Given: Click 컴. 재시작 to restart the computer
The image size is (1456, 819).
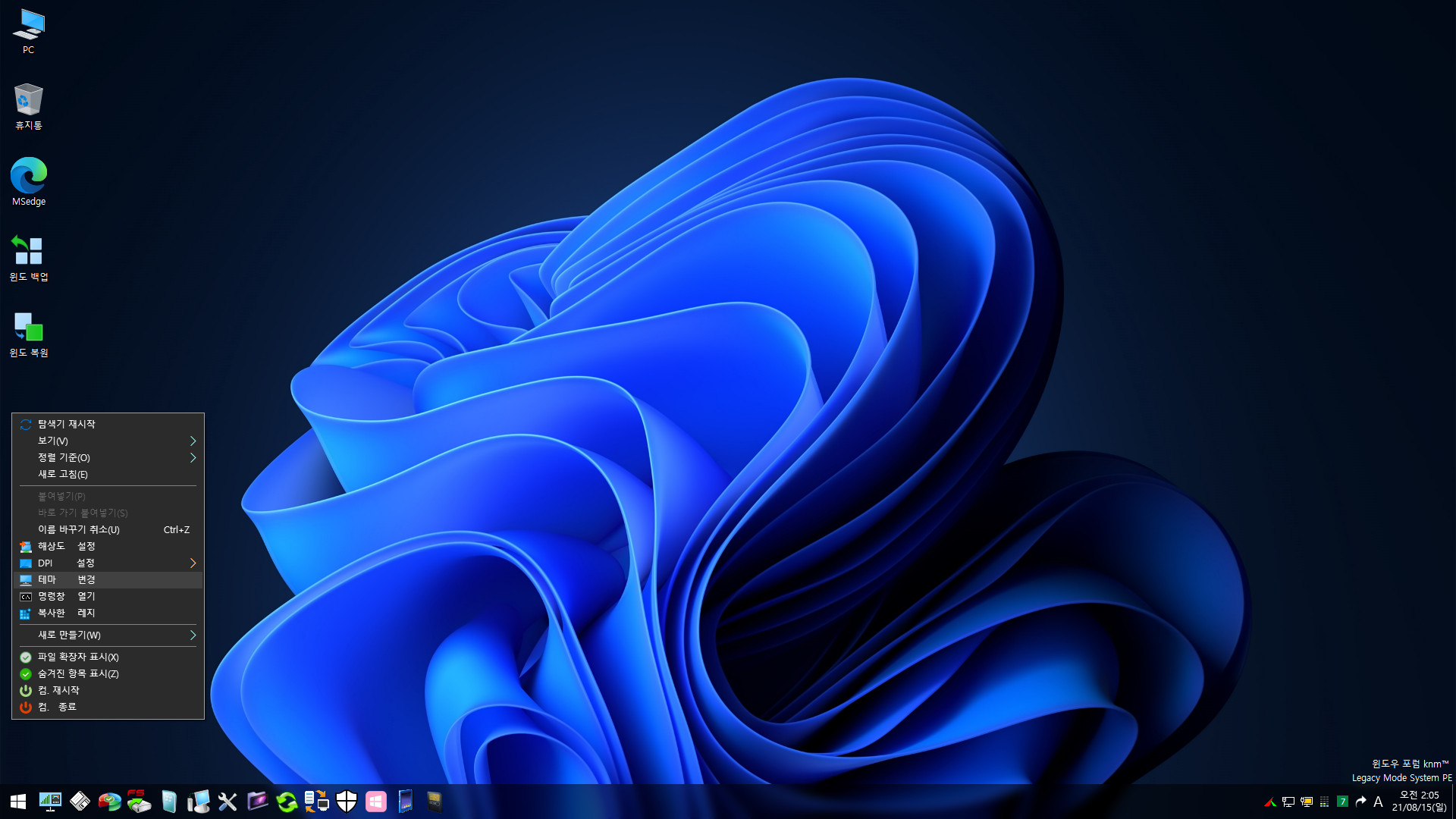Looking at the screenshot, I should coord(108,690).
